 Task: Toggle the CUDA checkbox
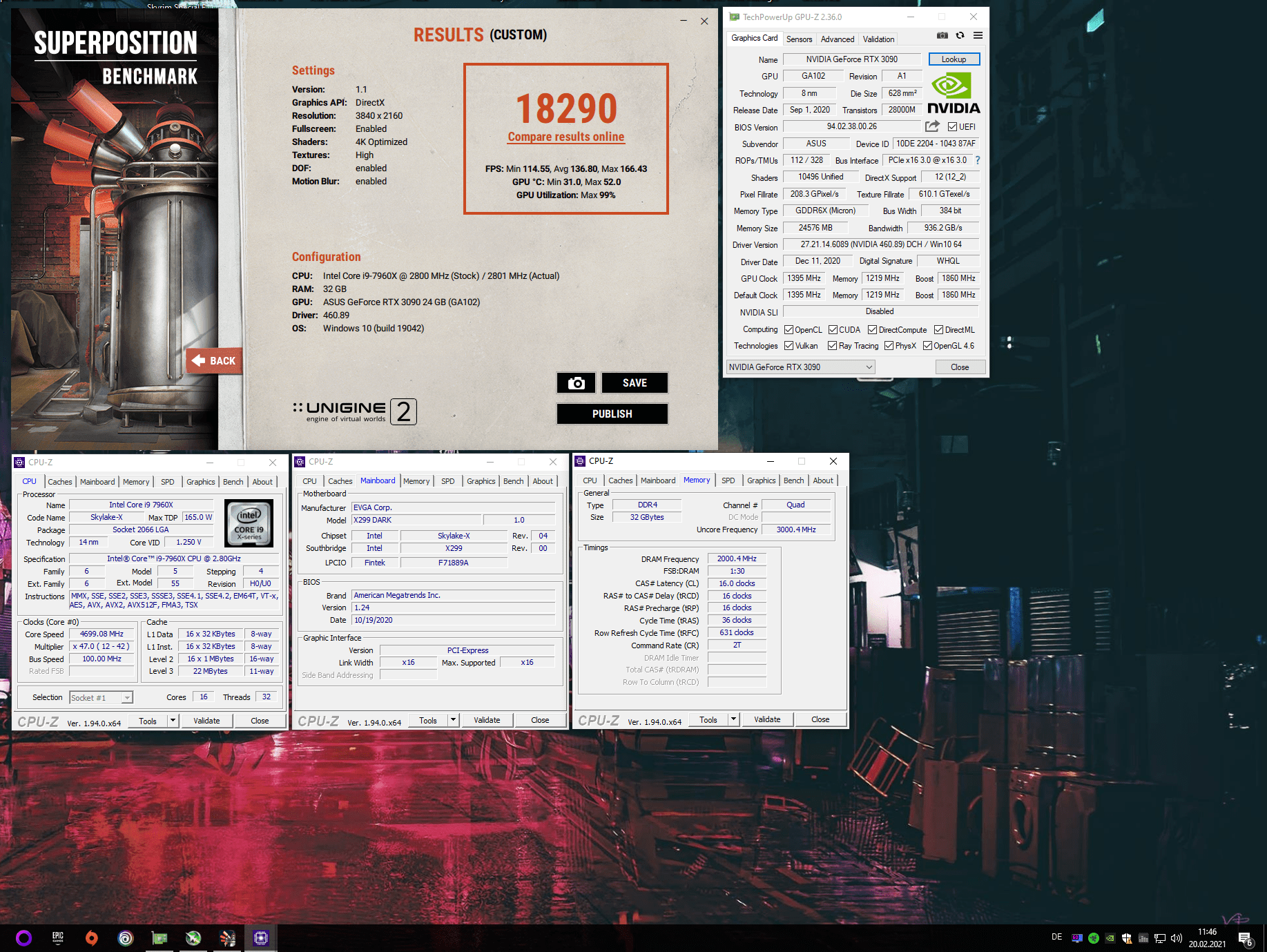[x=833, y=330]
